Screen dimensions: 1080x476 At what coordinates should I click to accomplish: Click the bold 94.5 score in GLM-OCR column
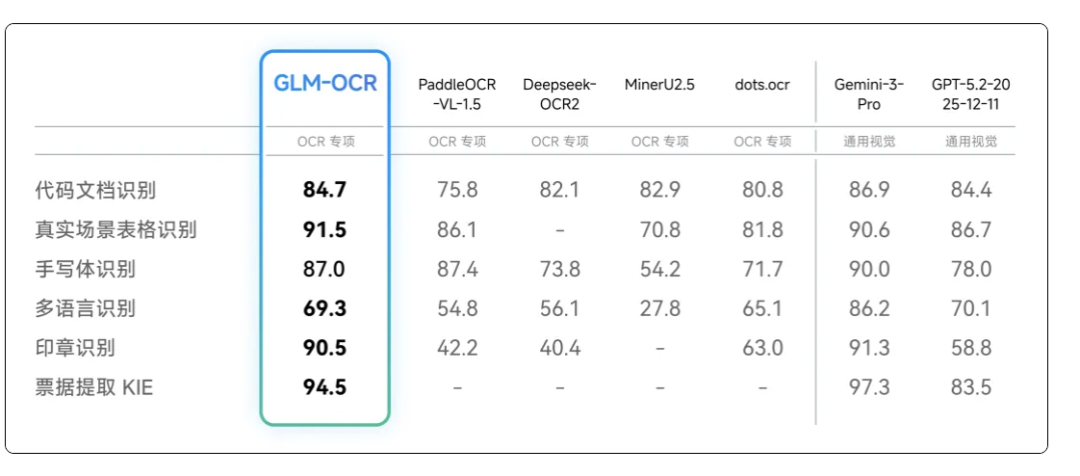[325, 388]
